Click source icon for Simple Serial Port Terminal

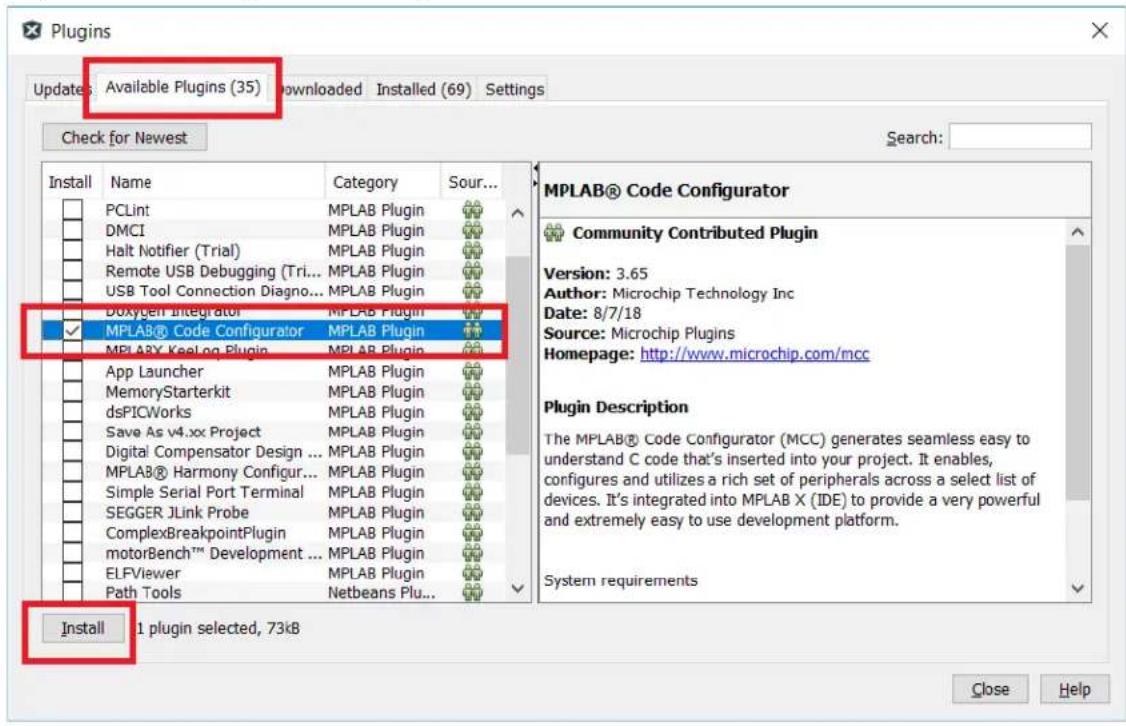473,492
